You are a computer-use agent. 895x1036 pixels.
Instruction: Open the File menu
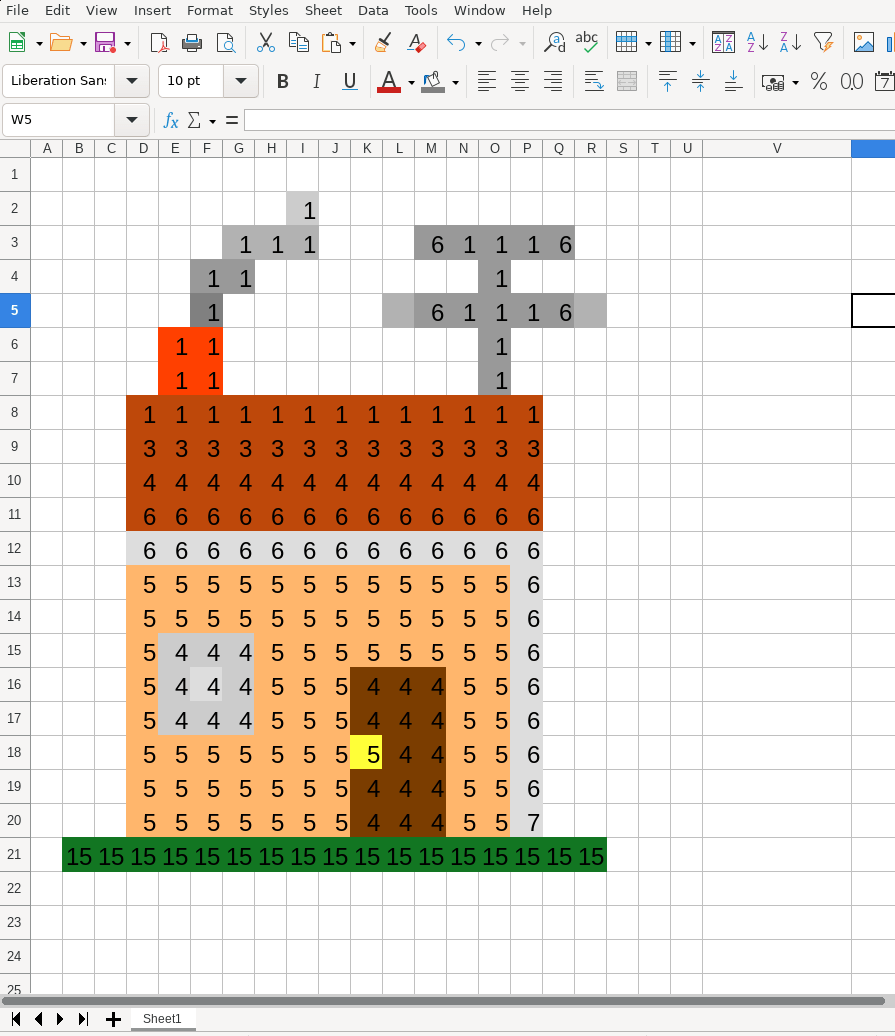click(17, 11)
